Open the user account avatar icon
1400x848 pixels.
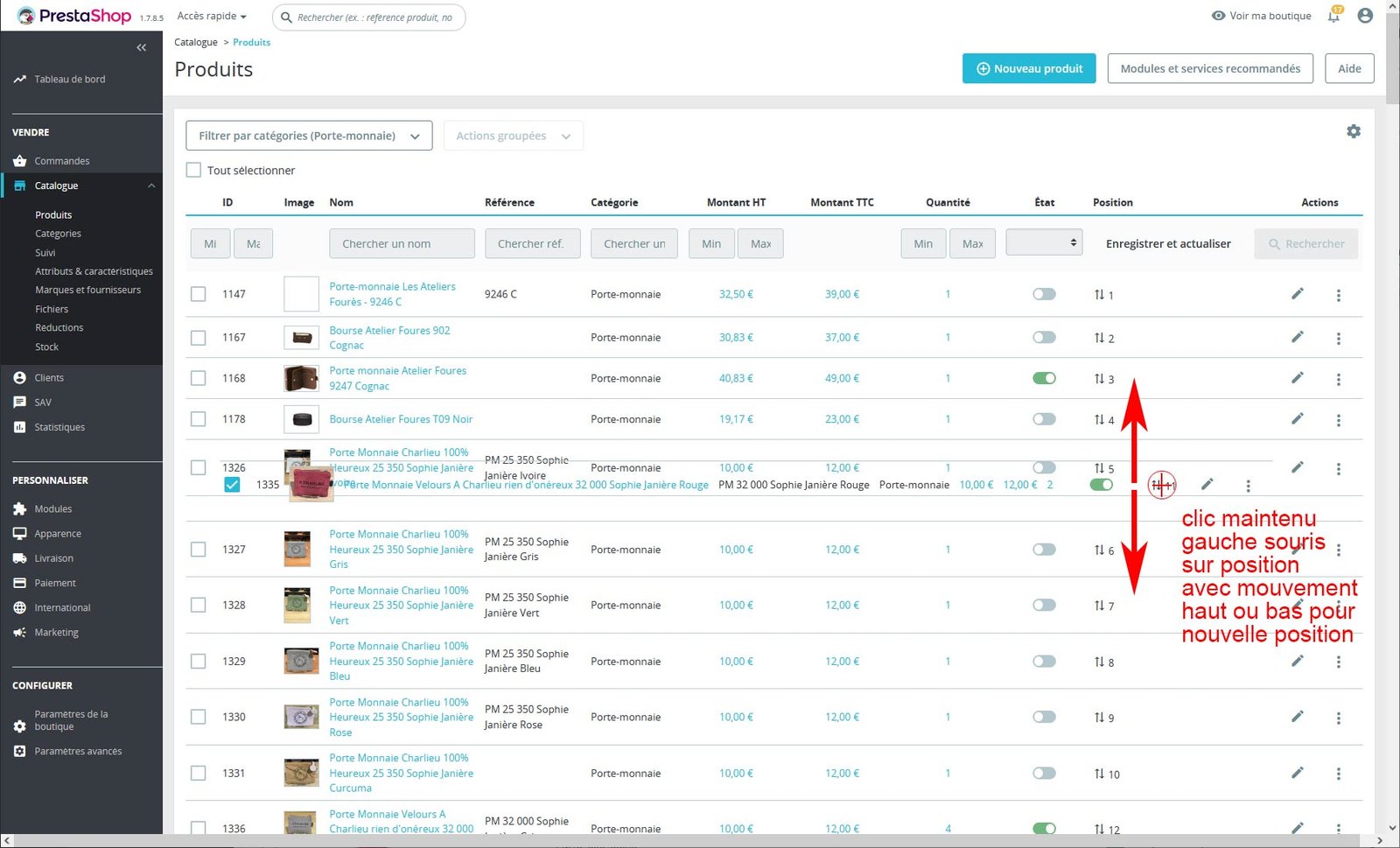[x=1364, y=16]
